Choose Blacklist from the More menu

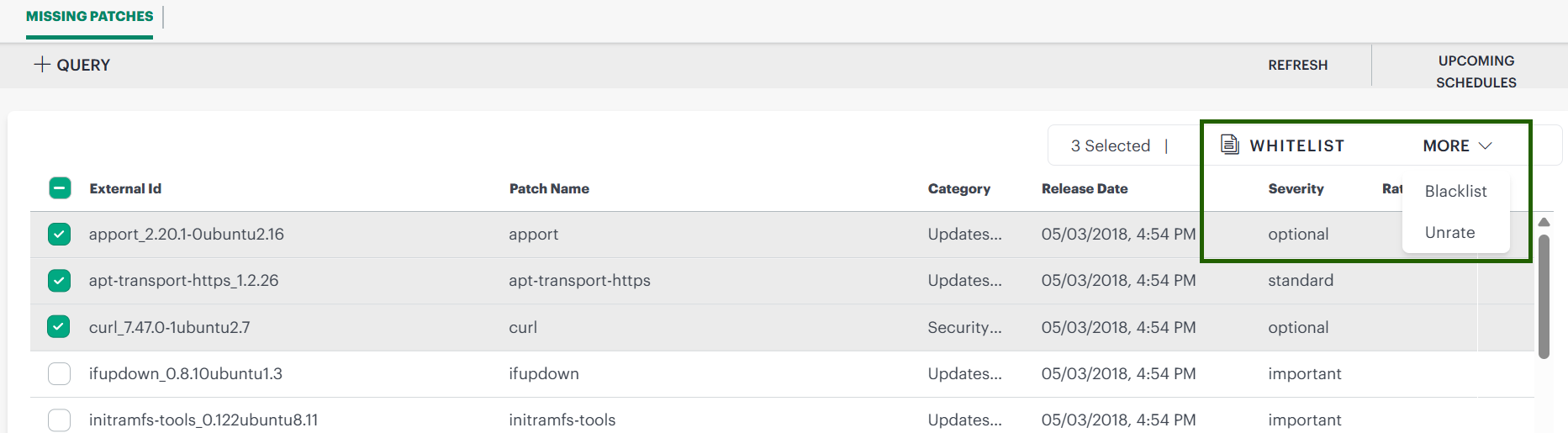pos(1455,191)
